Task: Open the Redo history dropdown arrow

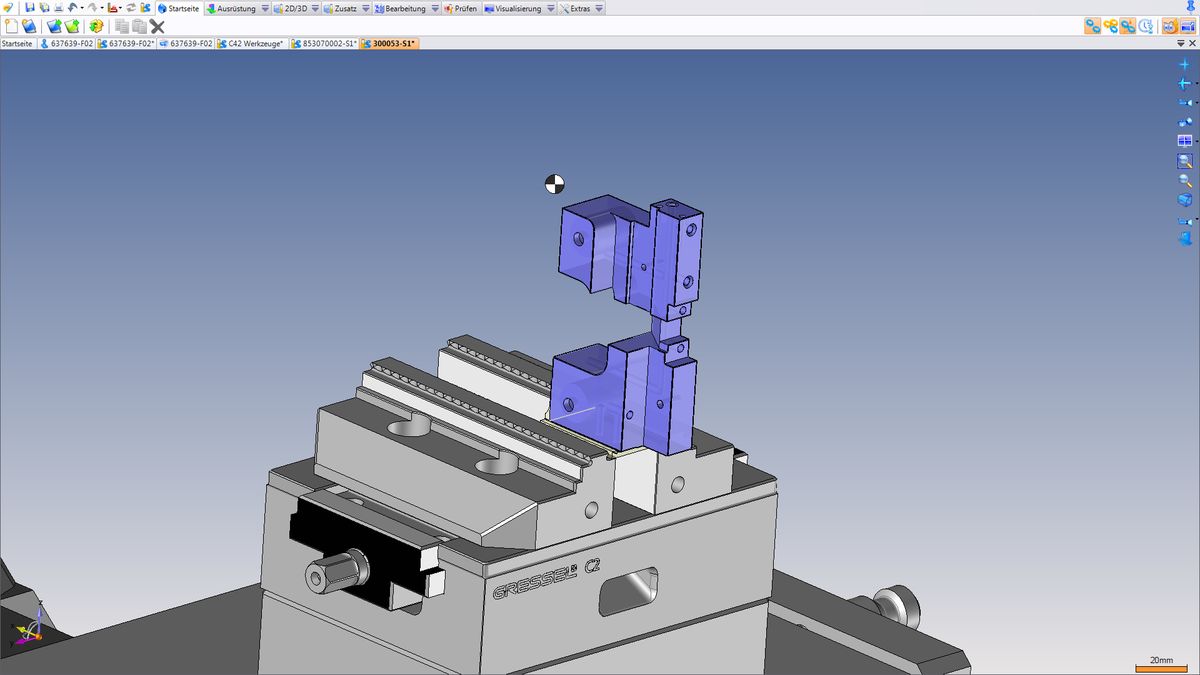Action: [101, 8]
